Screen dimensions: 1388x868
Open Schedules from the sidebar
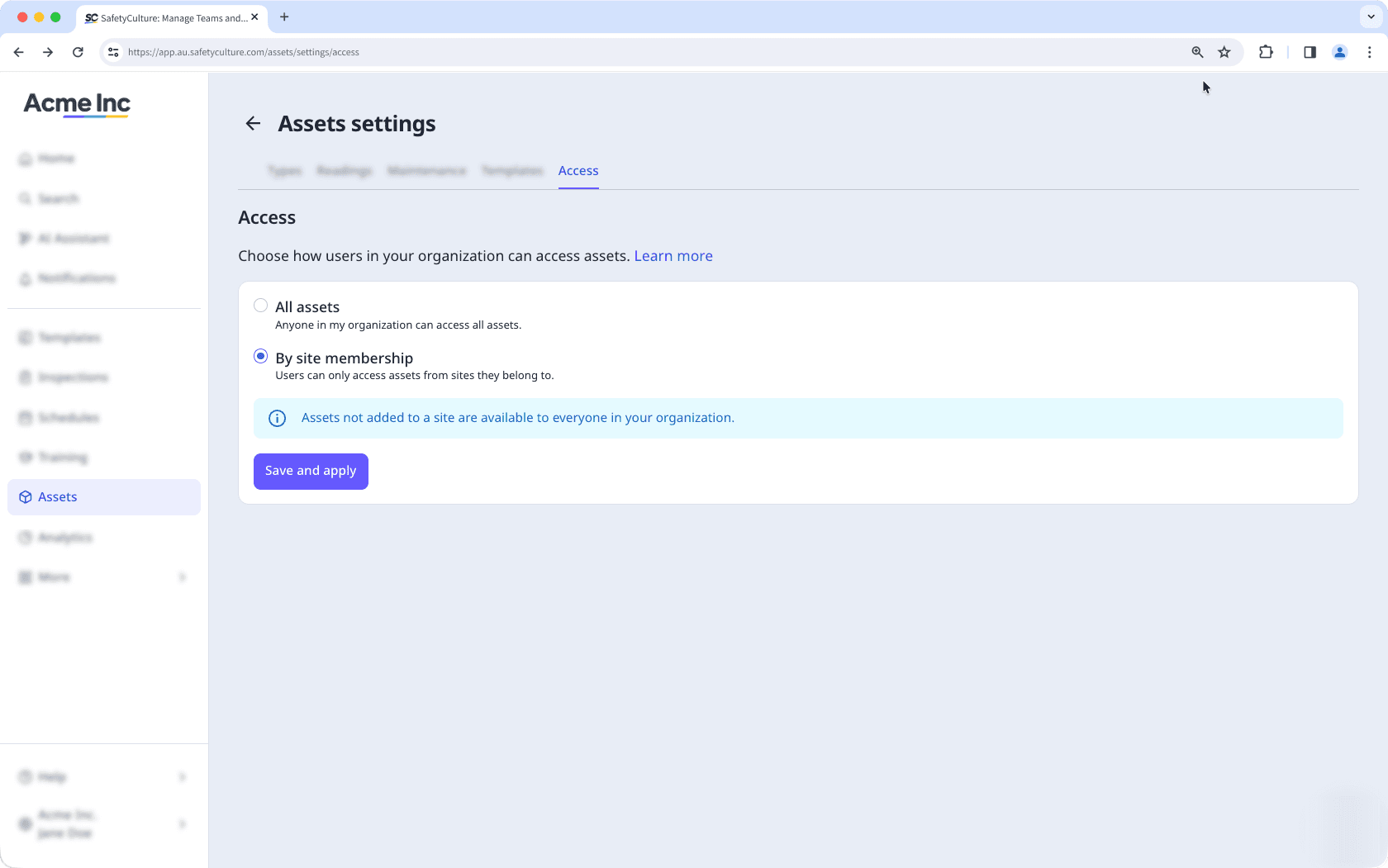[69, 417]
